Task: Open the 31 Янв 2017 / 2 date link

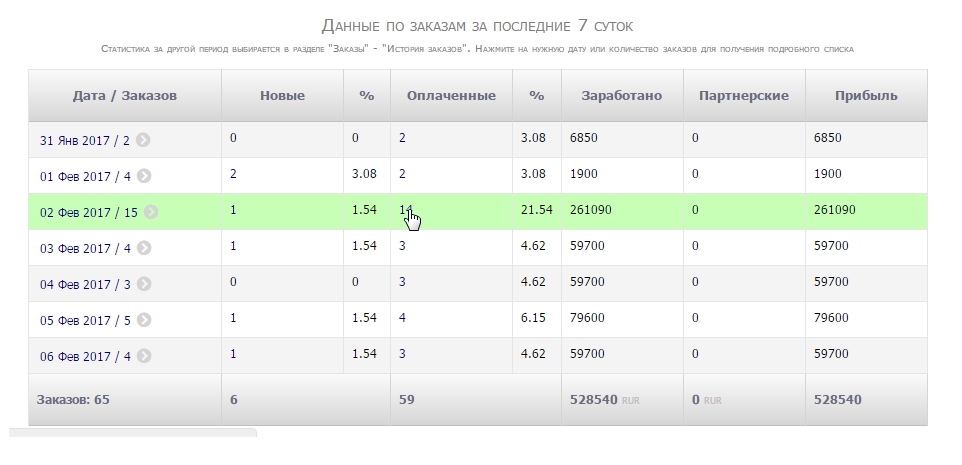Action: click(84, 140)
